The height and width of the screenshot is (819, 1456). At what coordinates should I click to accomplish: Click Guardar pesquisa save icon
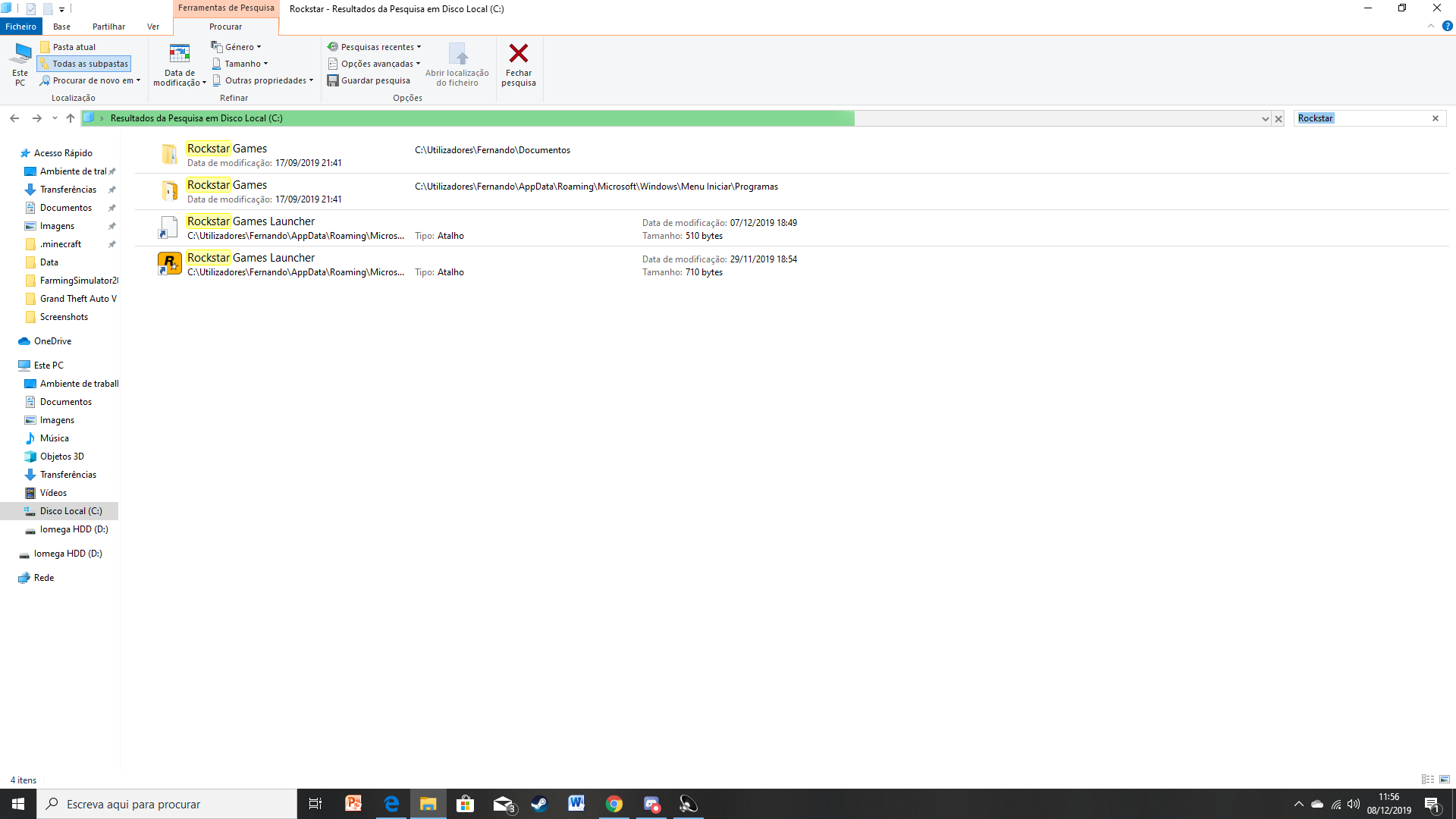click(369, 80)
